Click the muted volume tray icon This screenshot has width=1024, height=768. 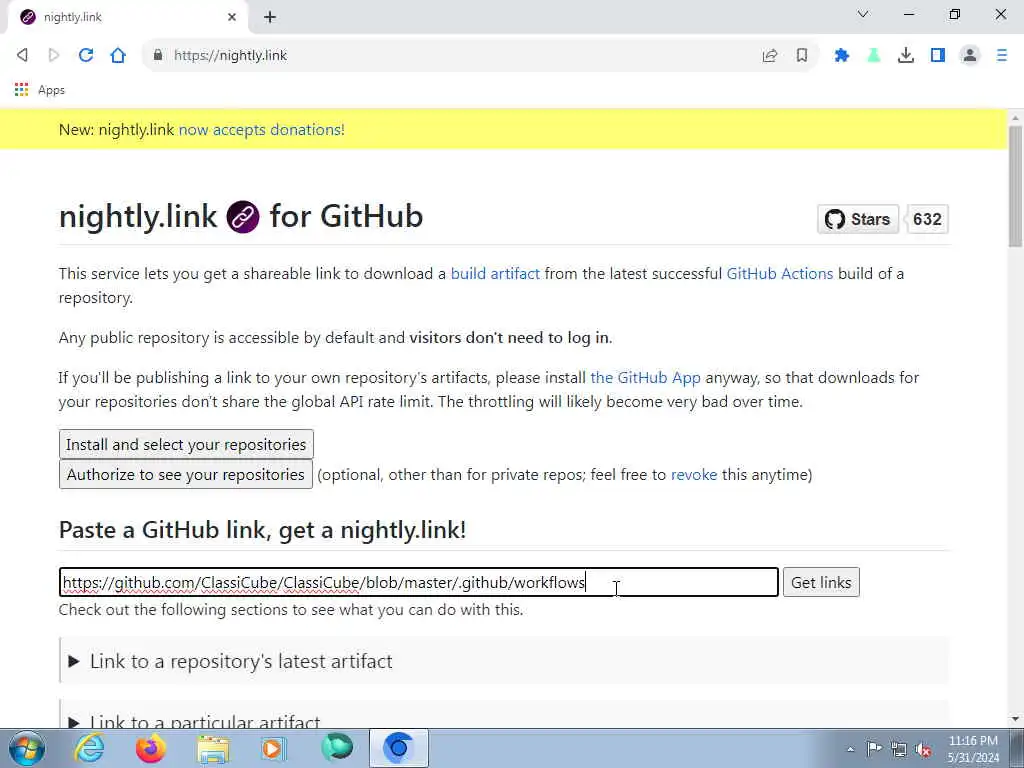coord(923,749)
